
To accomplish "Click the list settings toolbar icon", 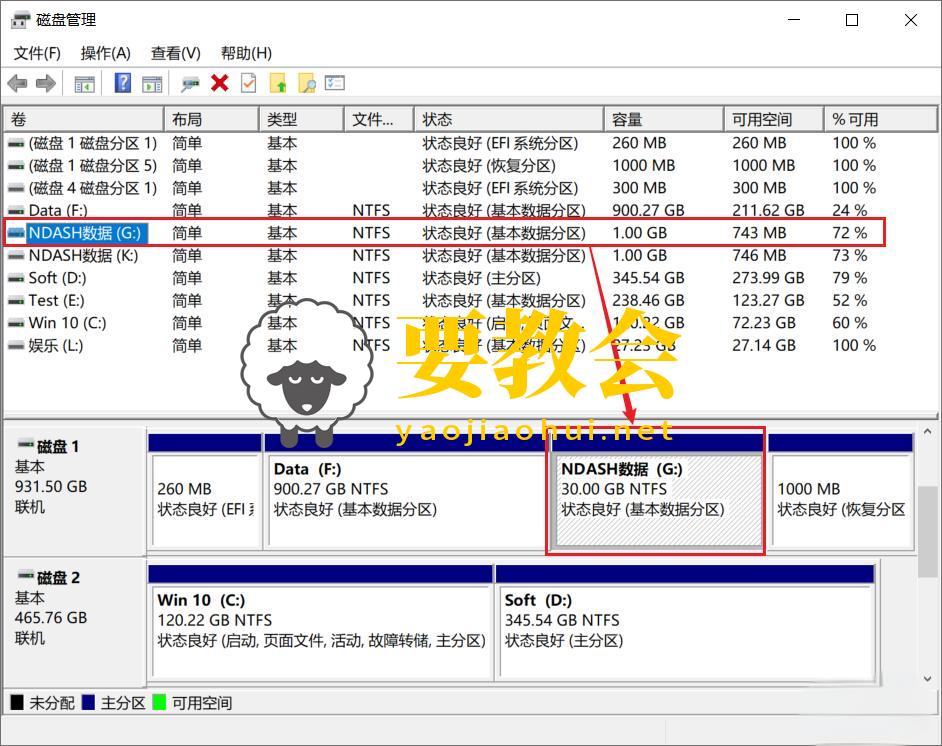I will [x=335, y=82].
